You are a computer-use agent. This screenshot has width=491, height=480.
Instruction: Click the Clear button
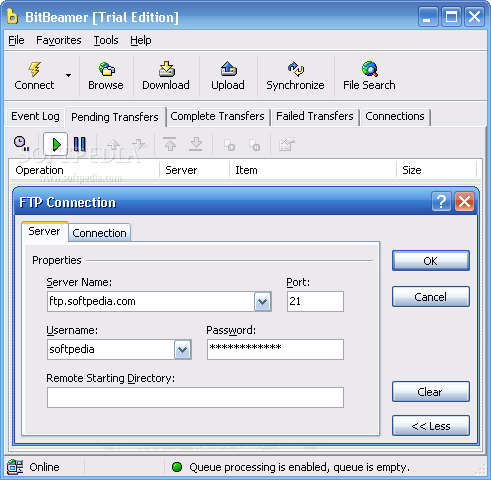click(431, 392)
